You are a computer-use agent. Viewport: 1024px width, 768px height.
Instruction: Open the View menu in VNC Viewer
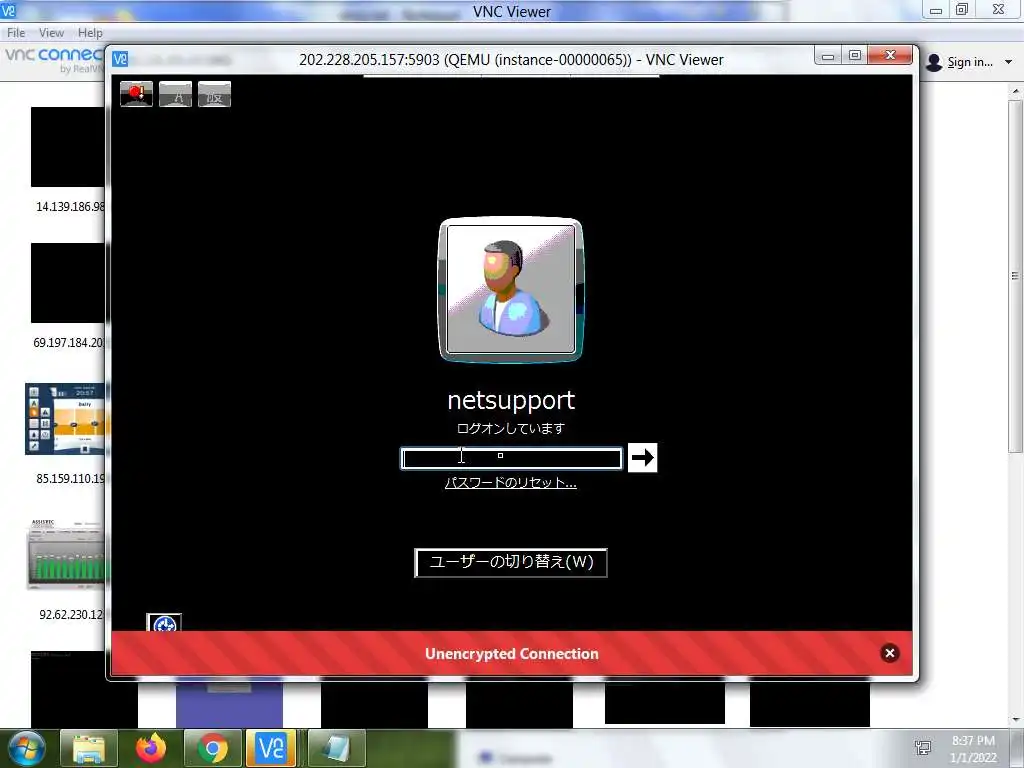tap(51, 33)
